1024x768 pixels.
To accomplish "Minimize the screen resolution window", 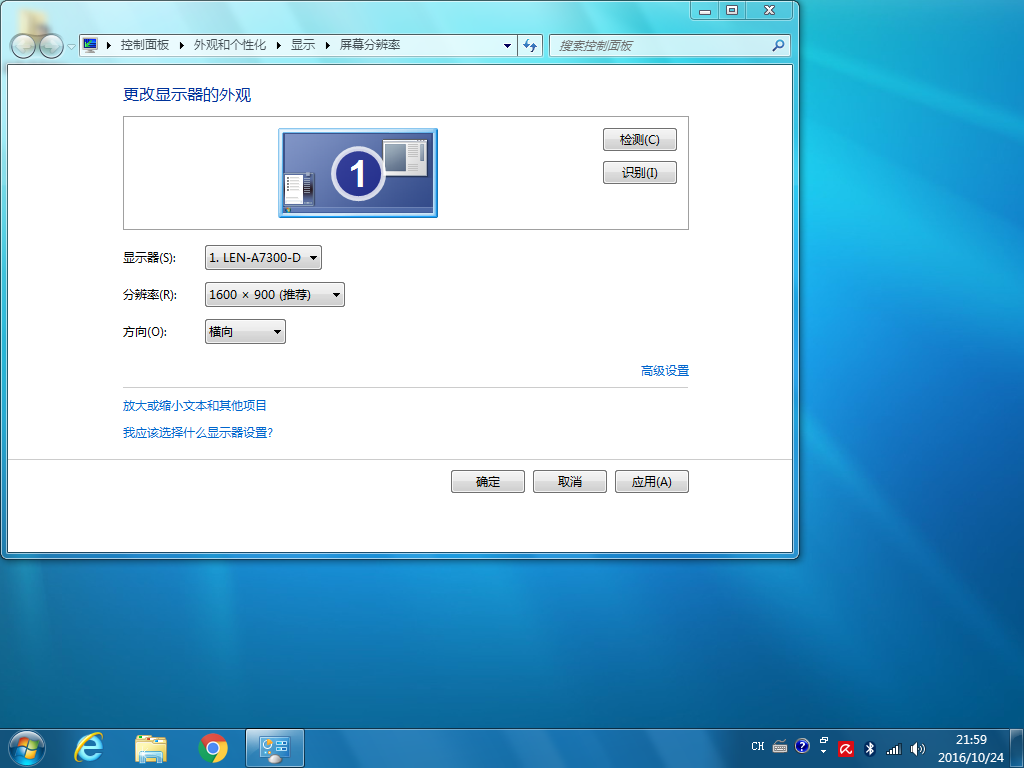I will click(x=705, y=10).
